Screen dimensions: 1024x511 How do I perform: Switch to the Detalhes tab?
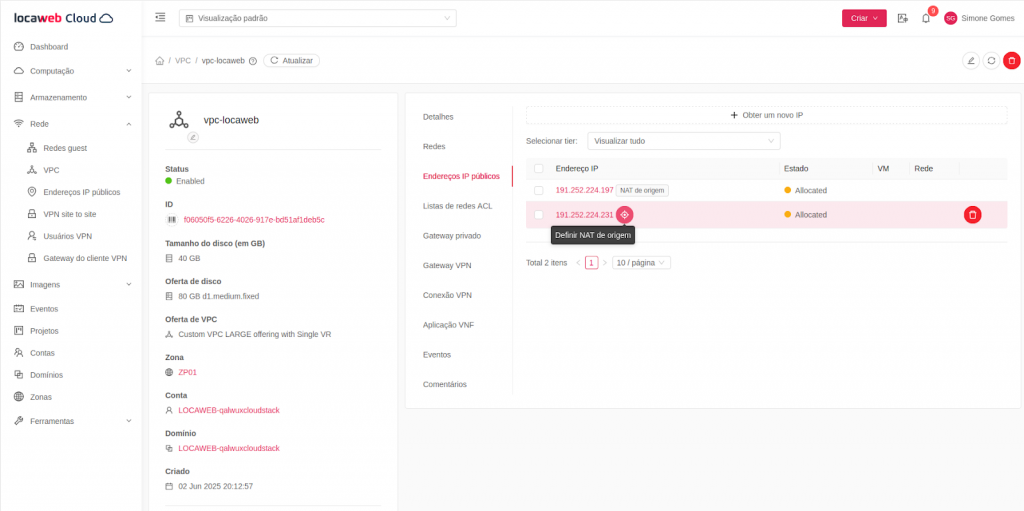pyautogui.click(x=438, y=117)
